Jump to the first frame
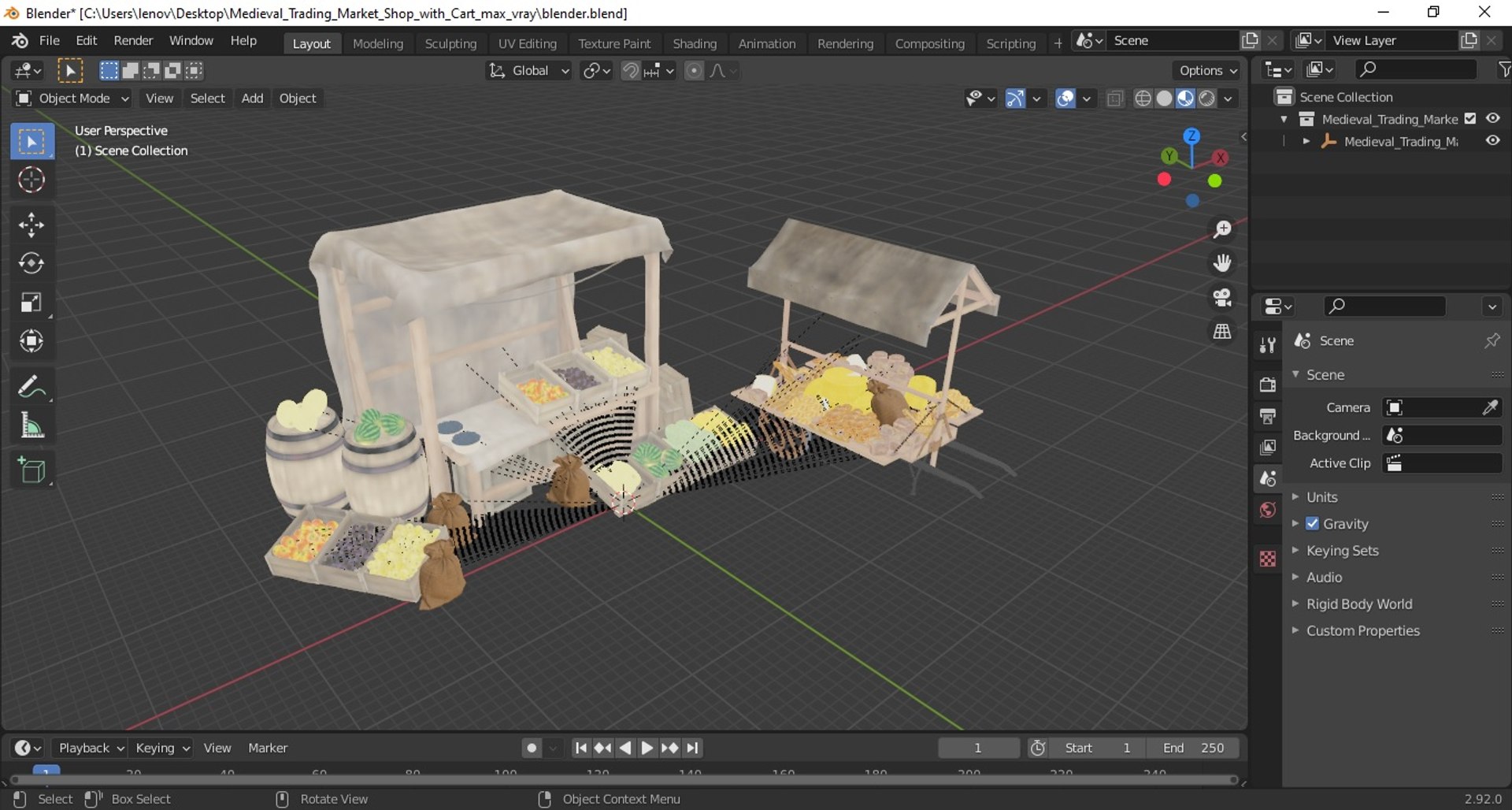 pyautogui.click(x=580, y=748)
